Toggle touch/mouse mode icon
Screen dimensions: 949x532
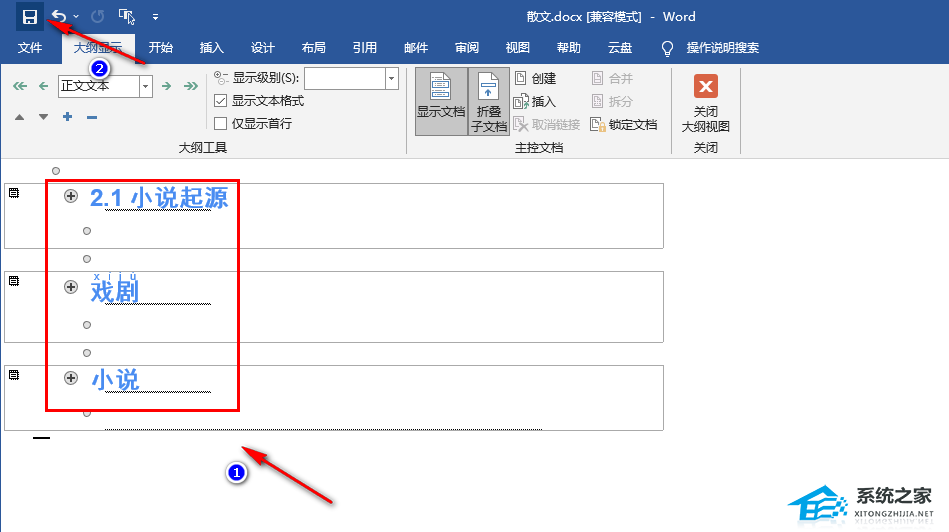tap(126, 16)
